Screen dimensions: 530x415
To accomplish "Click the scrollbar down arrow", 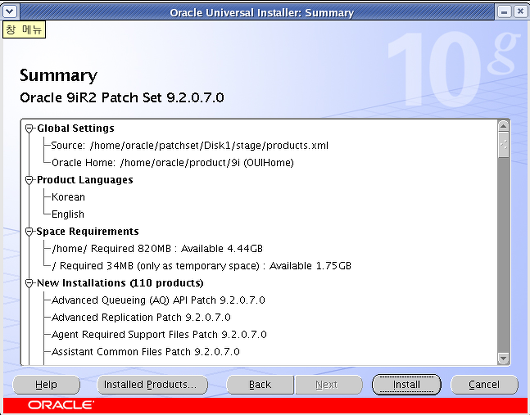I will [x=503, y=358].
